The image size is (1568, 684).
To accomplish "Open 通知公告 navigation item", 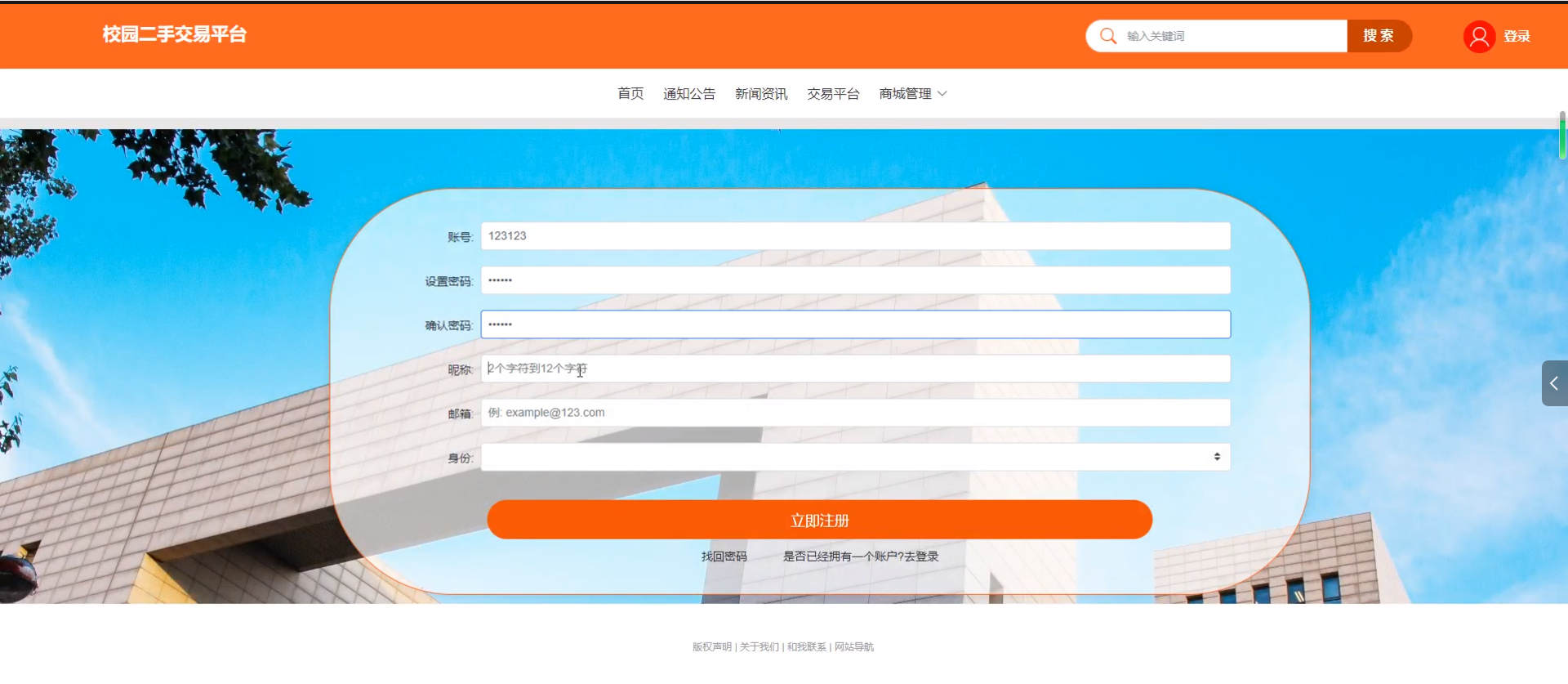I will pos(689,94).
